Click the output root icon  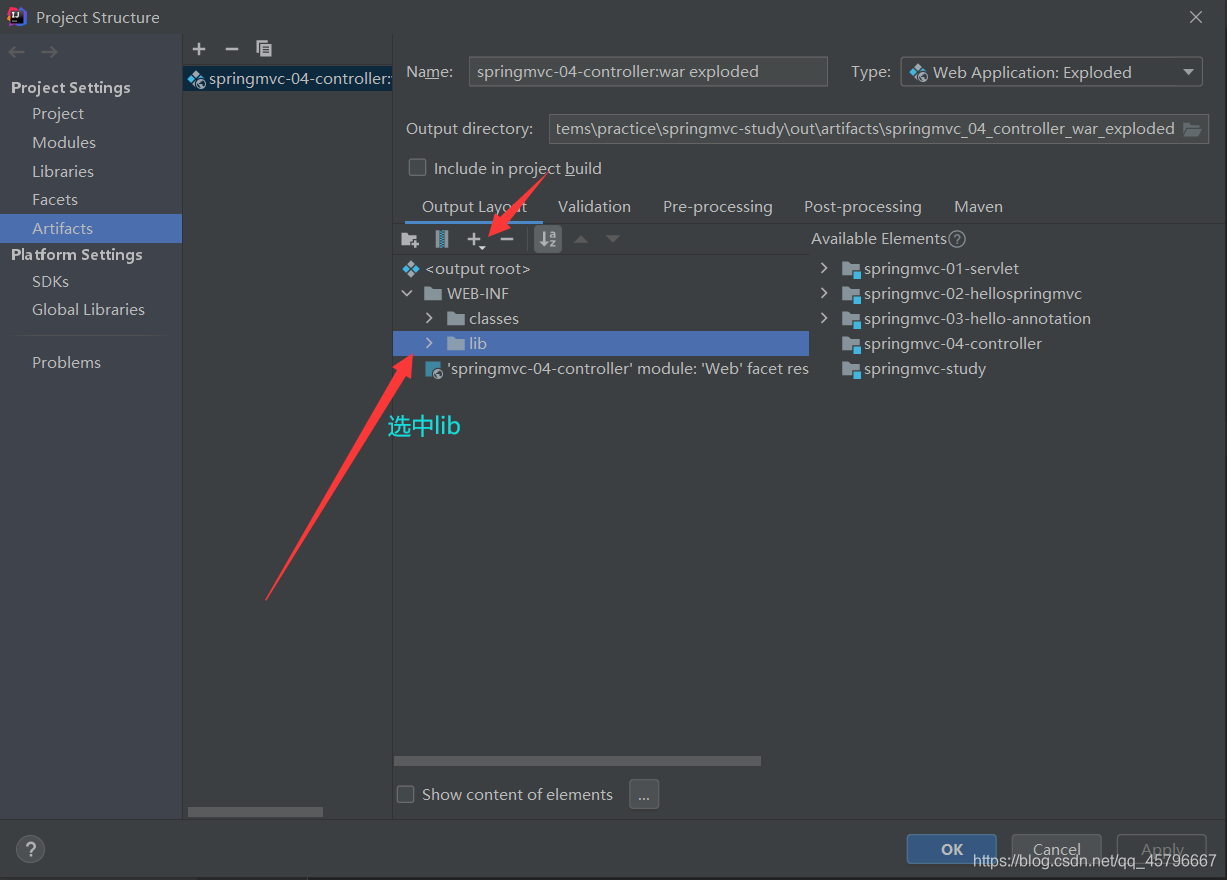click(x=410, y=269)
